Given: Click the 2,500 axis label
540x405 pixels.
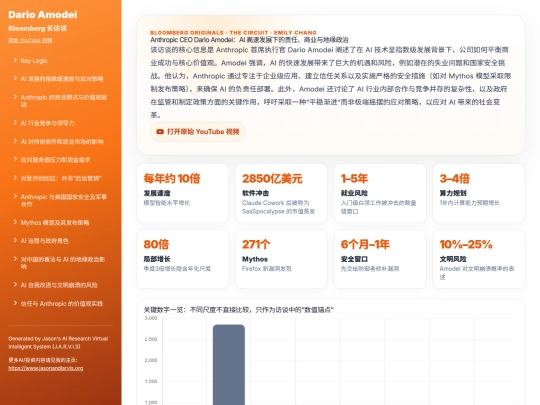Looking at the screenshot, I should pos(151,339).
